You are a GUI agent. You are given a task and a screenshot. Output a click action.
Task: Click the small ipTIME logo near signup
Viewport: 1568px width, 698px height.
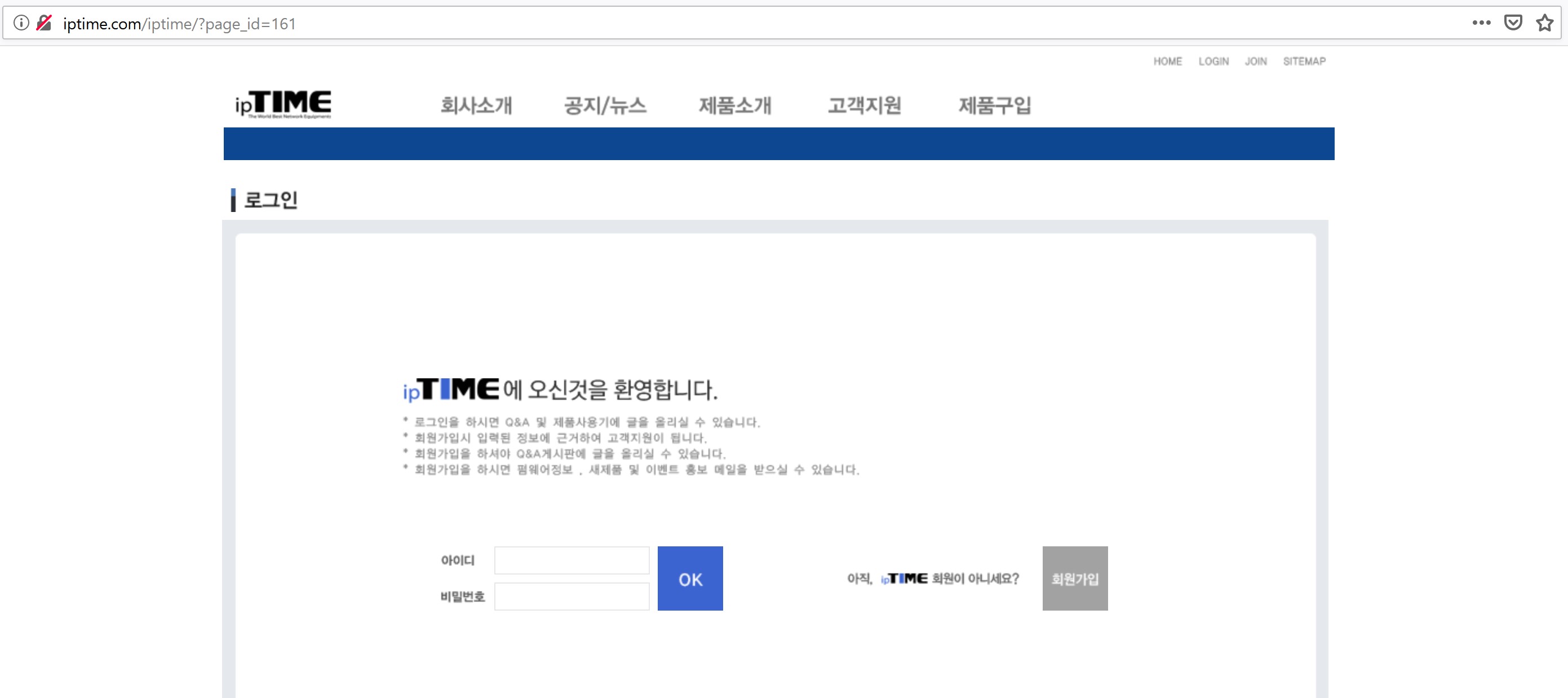pyautogui.click(x=904, y=578)
